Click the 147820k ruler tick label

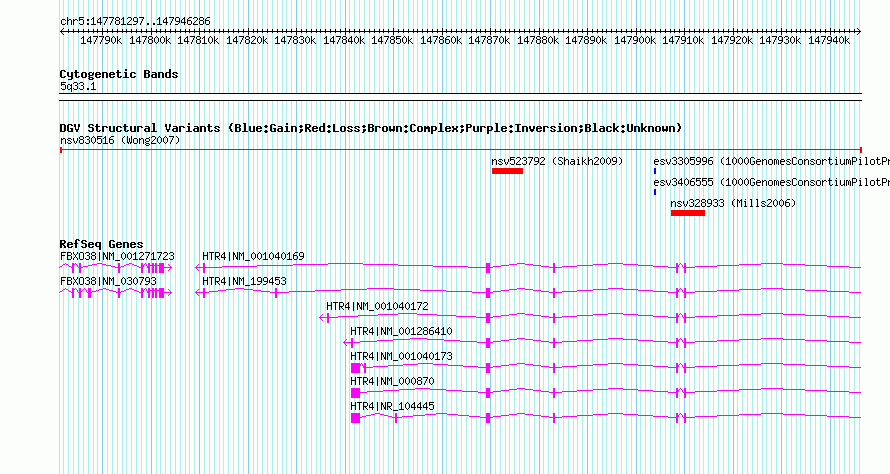click(247, 40)
